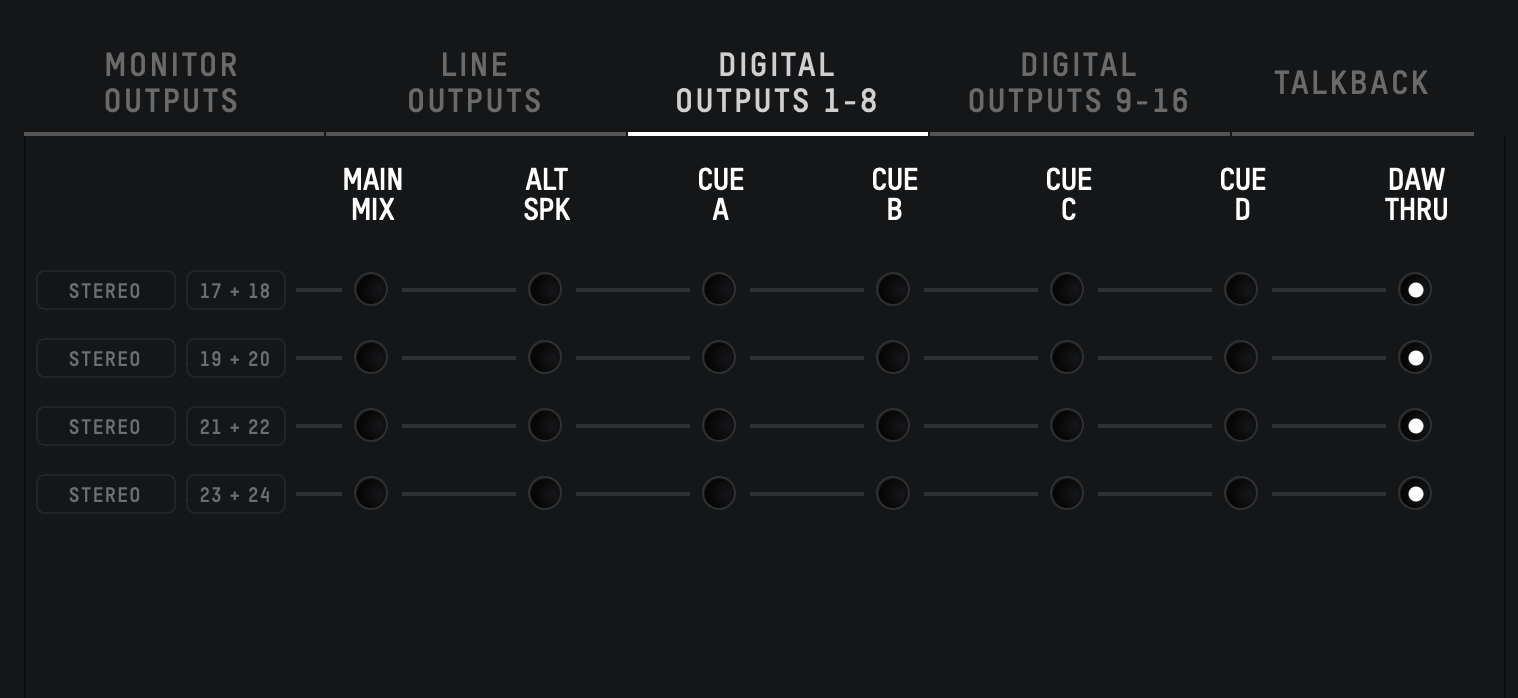Viewport: 1518px width, 698px height.
Task: Toggle Stereo button on the 23 + 24 row
Action: point(106,494)
